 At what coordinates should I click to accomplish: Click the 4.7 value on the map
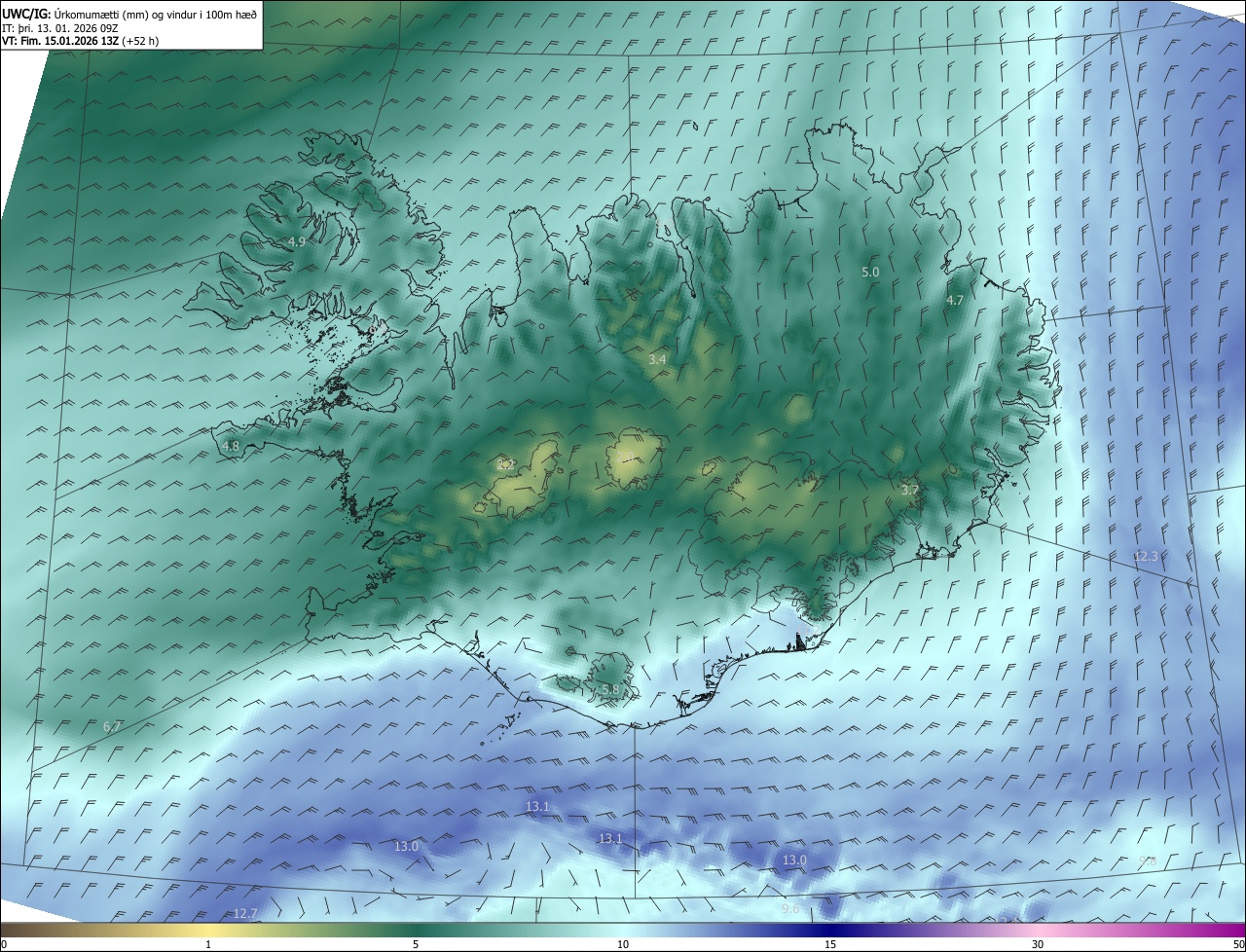(x=955, y=301)
